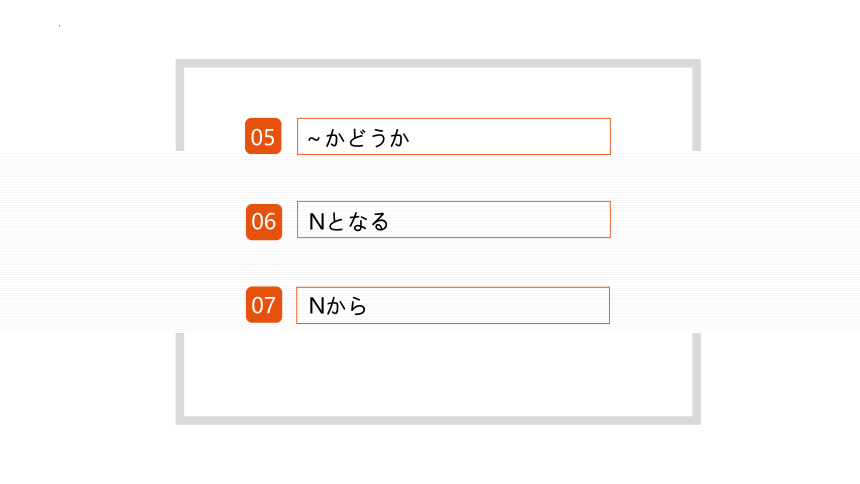Click the gray frame's top-right corner
Image resolution: width=860 pixels, height=484 pixels.
point(697,64)
